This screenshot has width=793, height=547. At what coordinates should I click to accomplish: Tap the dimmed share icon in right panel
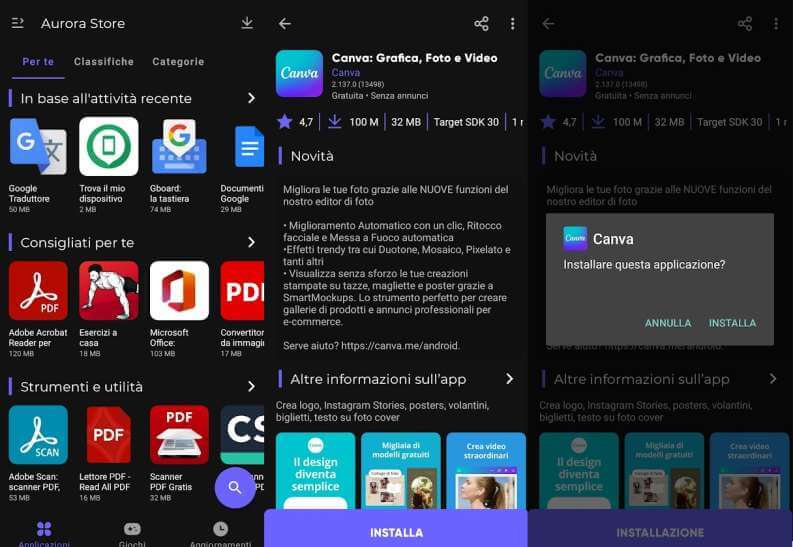pyautogui.click(x=745, y=23)
